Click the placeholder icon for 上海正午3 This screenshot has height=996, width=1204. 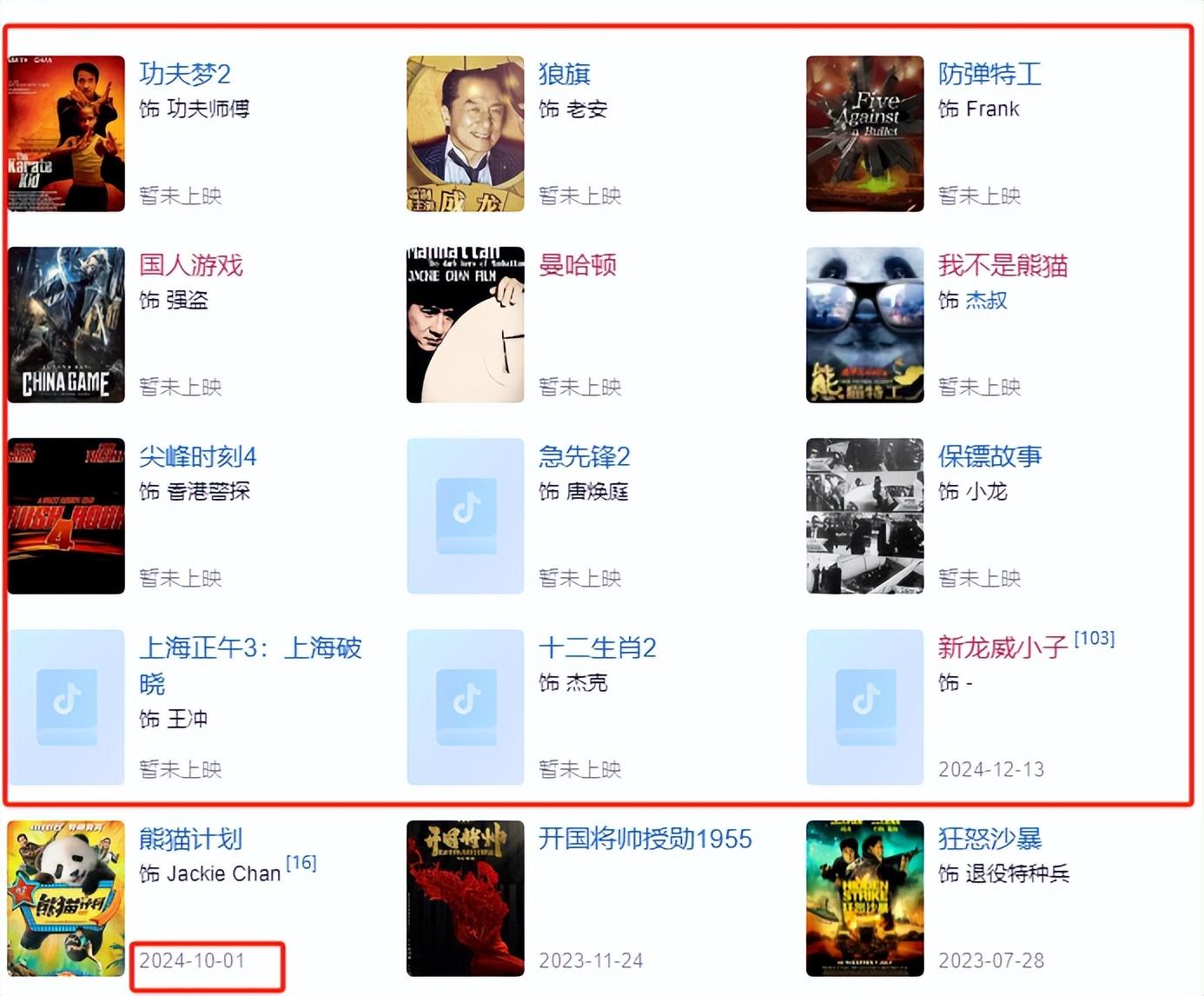(x=66, y=707)
